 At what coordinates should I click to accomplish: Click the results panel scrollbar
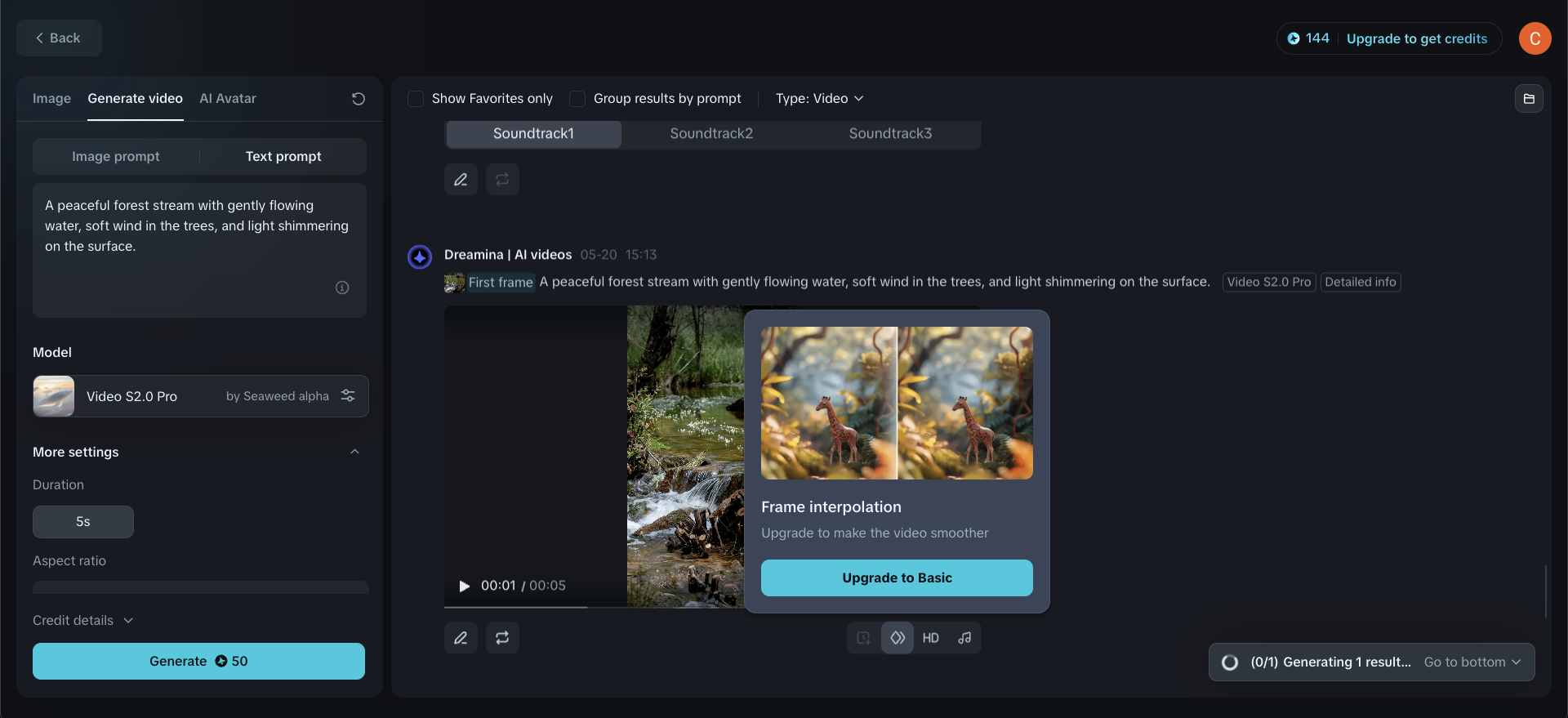point(1546,591)
